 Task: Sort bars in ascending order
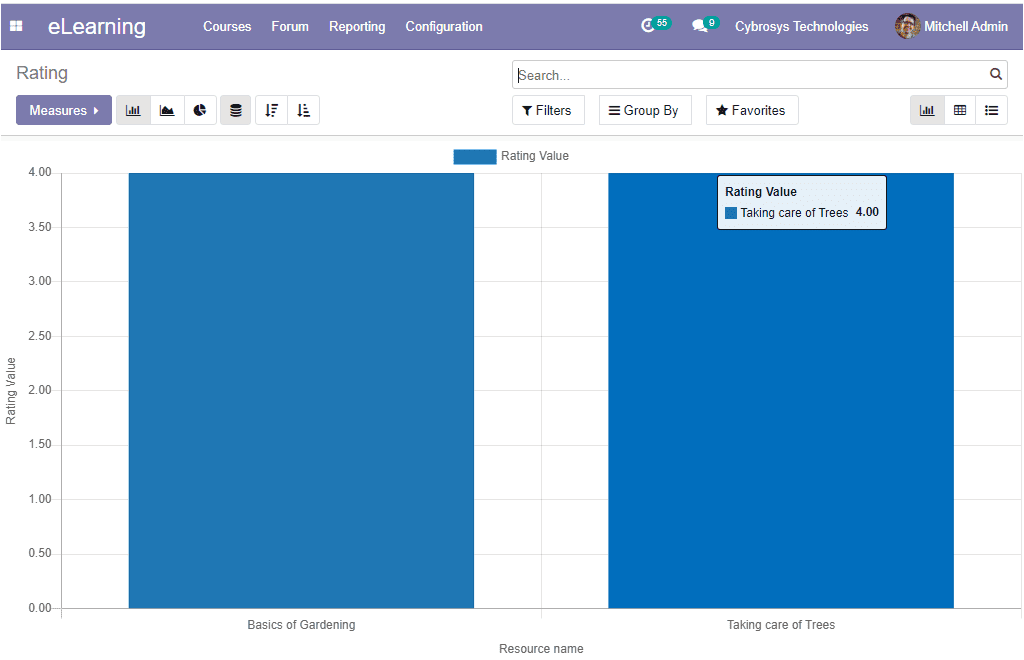[x=304, y=110]
